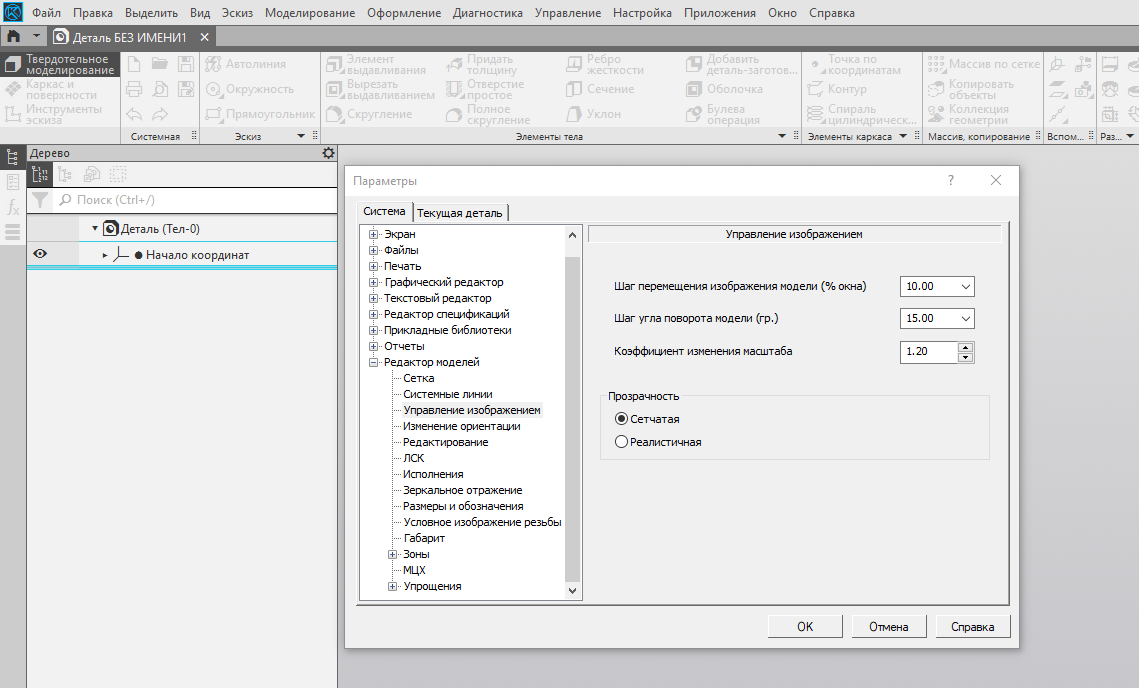Click the home icon in the tab bar
1139x688 pixels.
tap(13, 37)
